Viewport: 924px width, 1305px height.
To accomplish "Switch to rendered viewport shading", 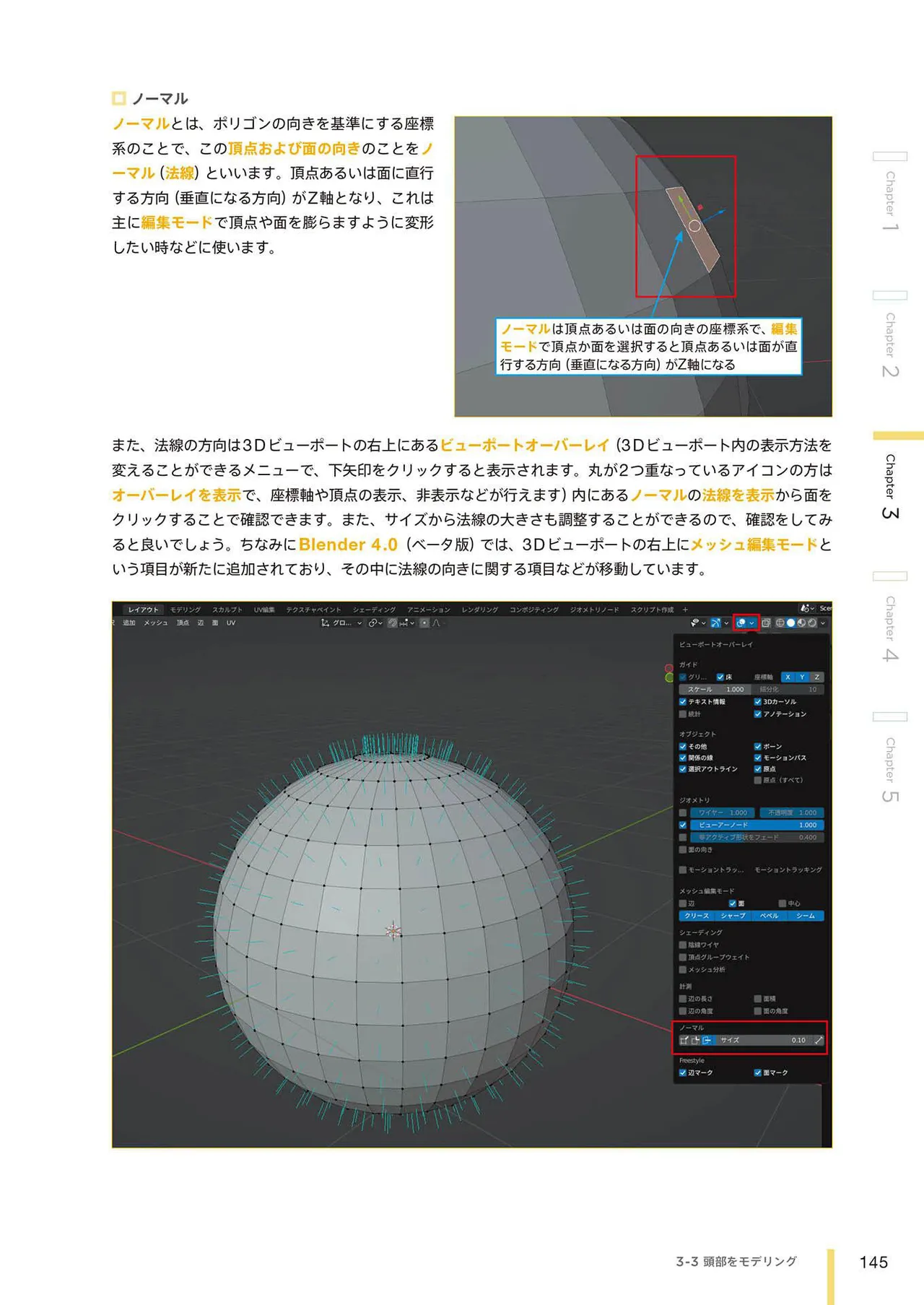I will coord(812,623).
